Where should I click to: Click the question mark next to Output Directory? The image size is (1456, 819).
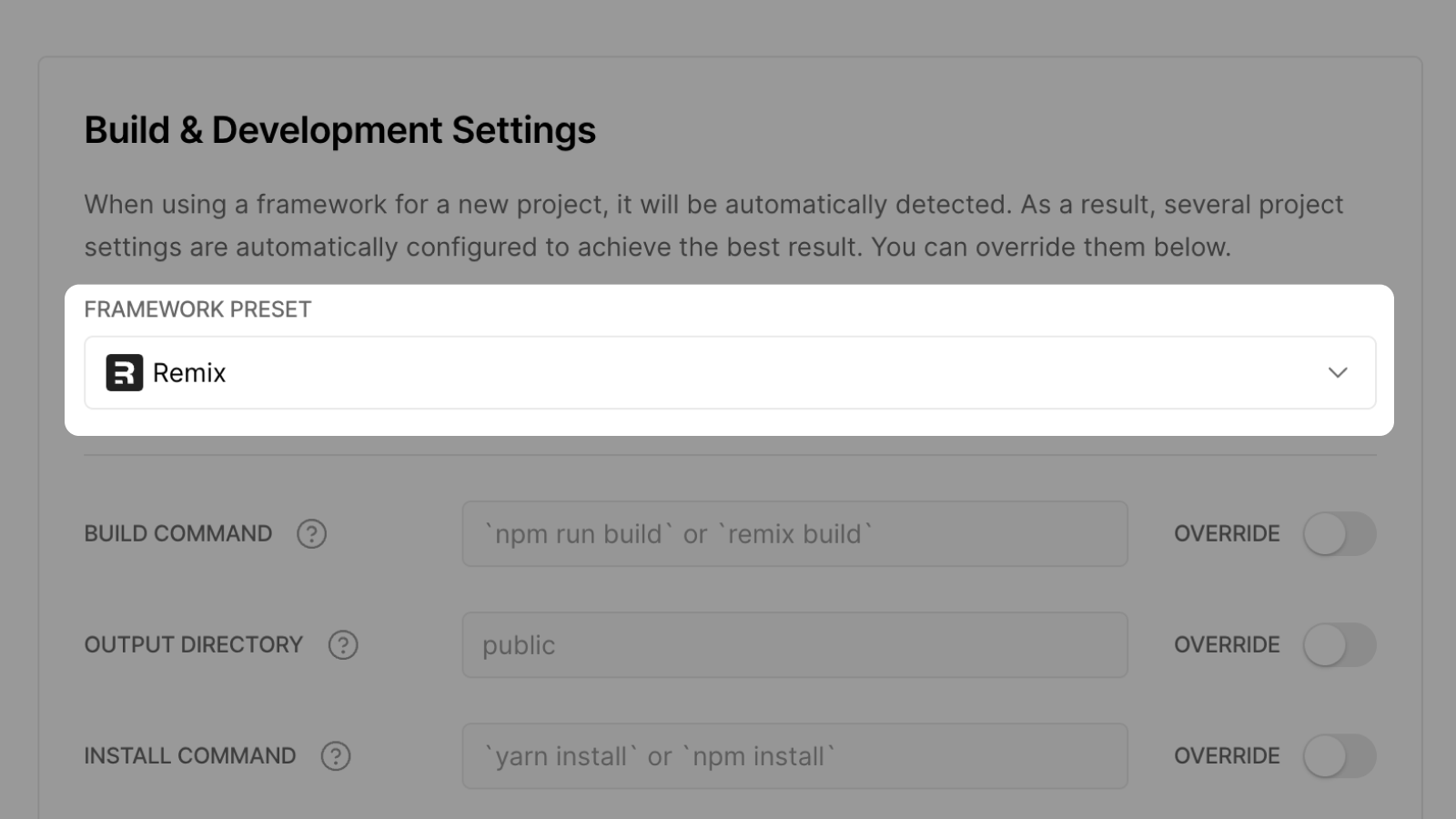343,645
